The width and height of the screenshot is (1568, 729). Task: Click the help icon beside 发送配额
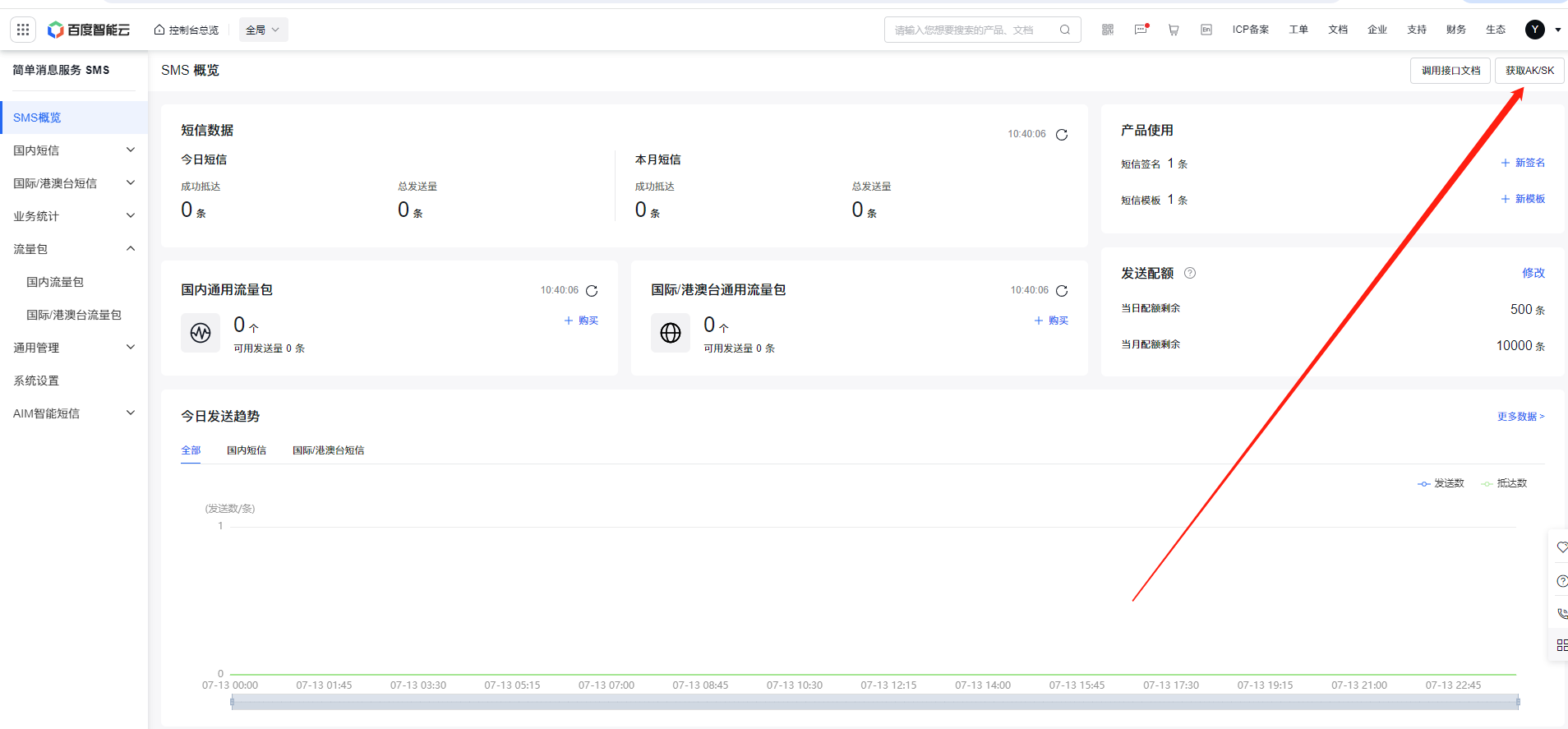click(1190, 273)
